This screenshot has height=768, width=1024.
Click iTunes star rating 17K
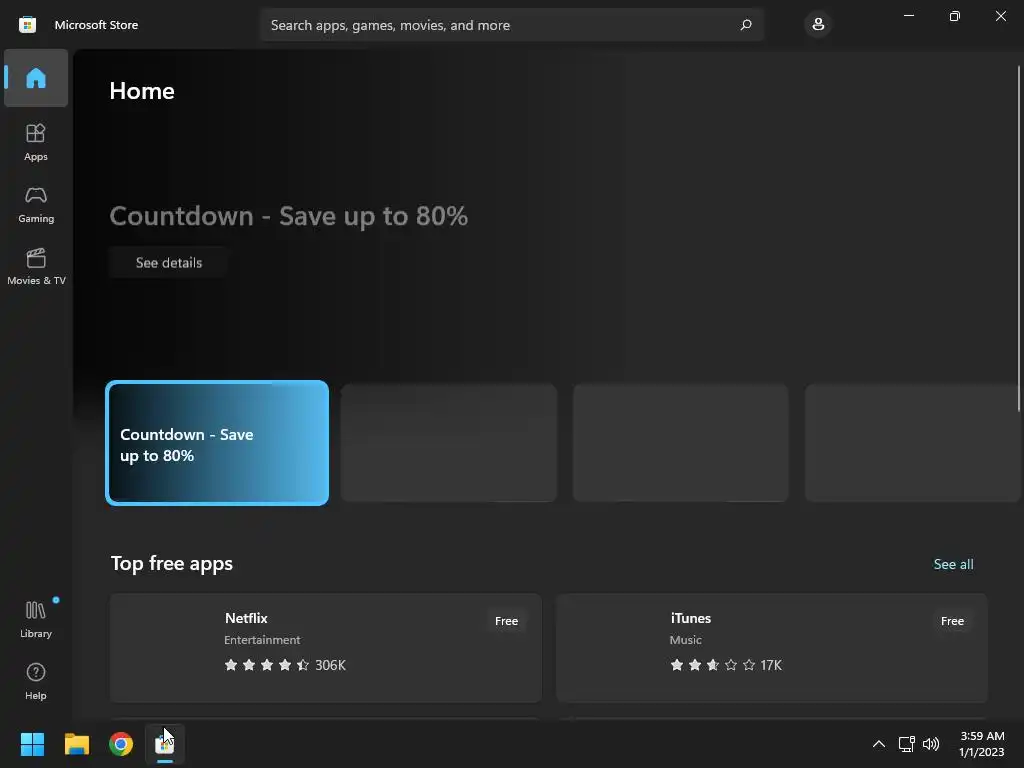point(726,665)
